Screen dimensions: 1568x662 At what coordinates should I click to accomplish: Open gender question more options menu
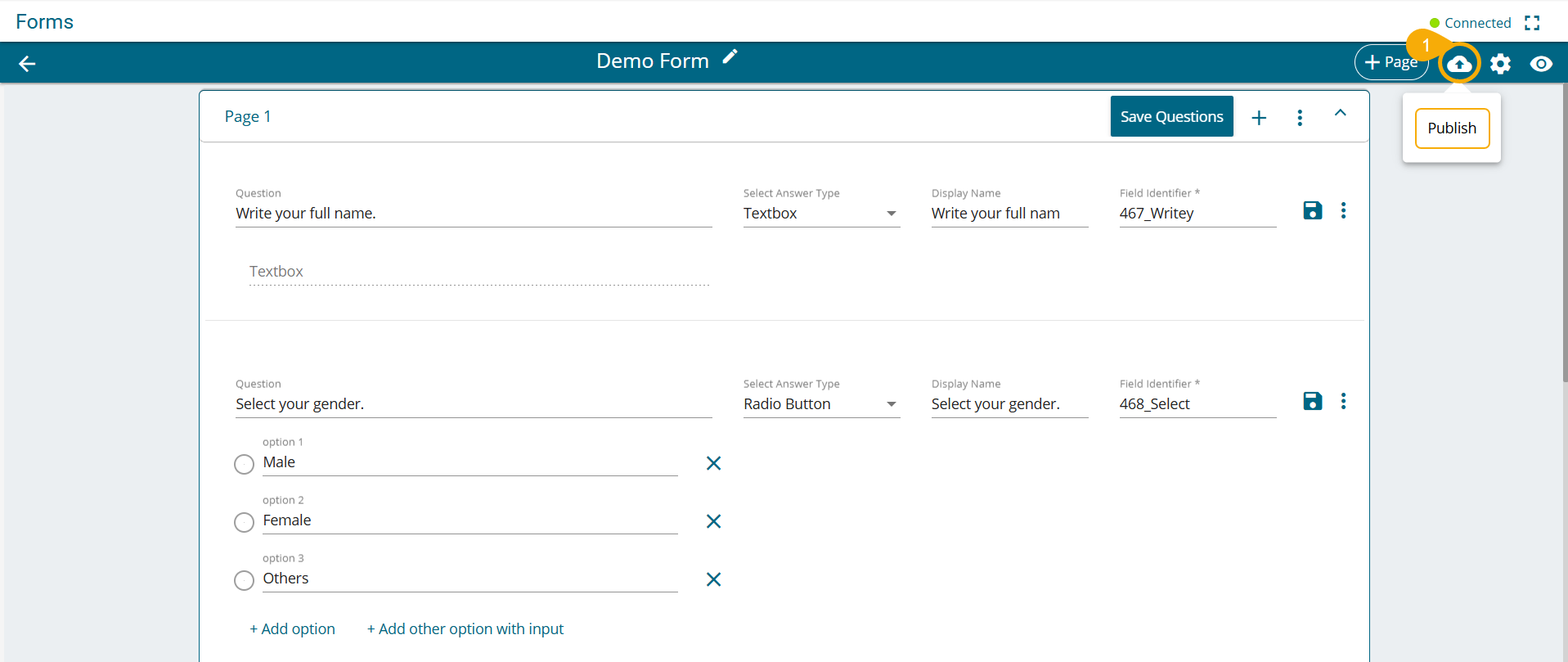1343,401
